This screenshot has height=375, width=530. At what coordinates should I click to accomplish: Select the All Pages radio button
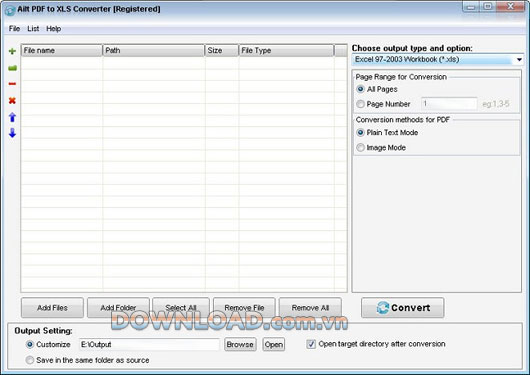pos(360,89)
